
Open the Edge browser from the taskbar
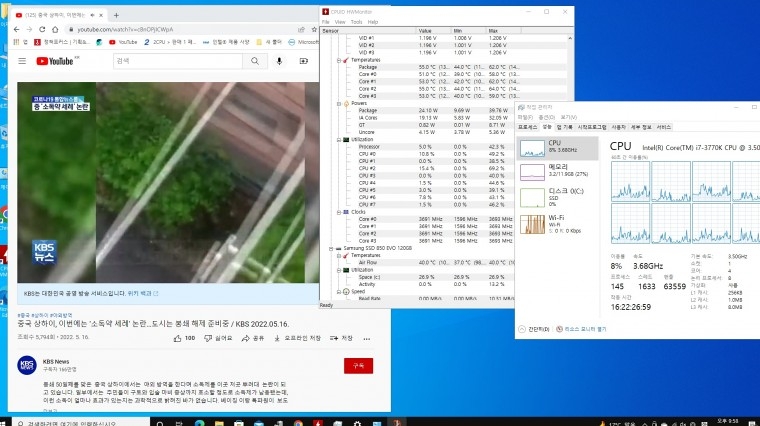(x=199, y=423)
